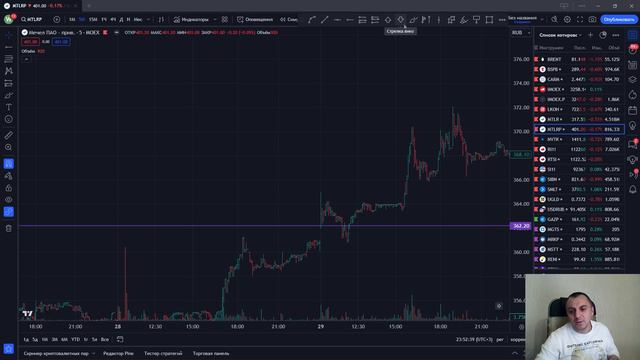Click the bar Replay (Симулятор) button
Viewport: 640px width, 360px height.
pos(289,20)
